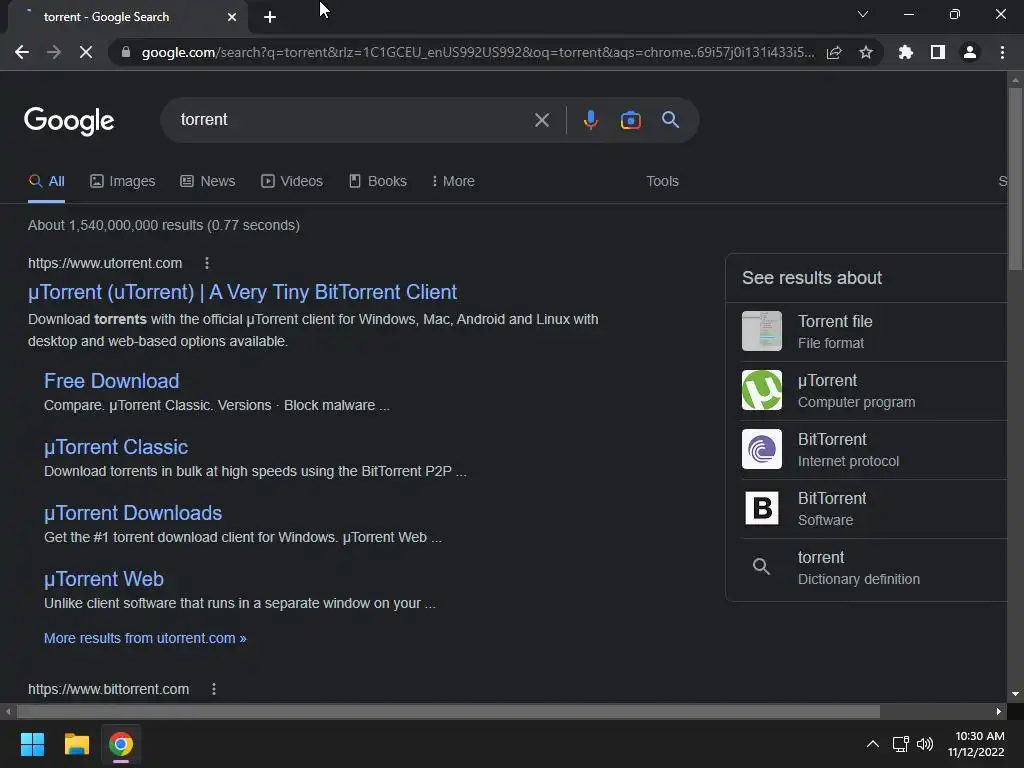Click the https://www.utorrent.com URL text

pyautogui.click(x=105, y=263)
